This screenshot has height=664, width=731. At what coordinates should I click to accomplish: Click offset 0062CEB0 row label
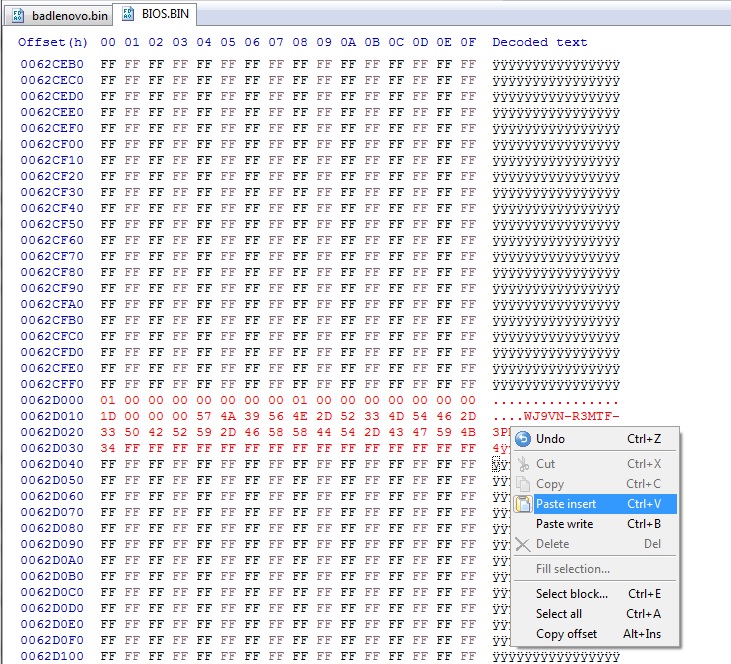click(52, 64)
